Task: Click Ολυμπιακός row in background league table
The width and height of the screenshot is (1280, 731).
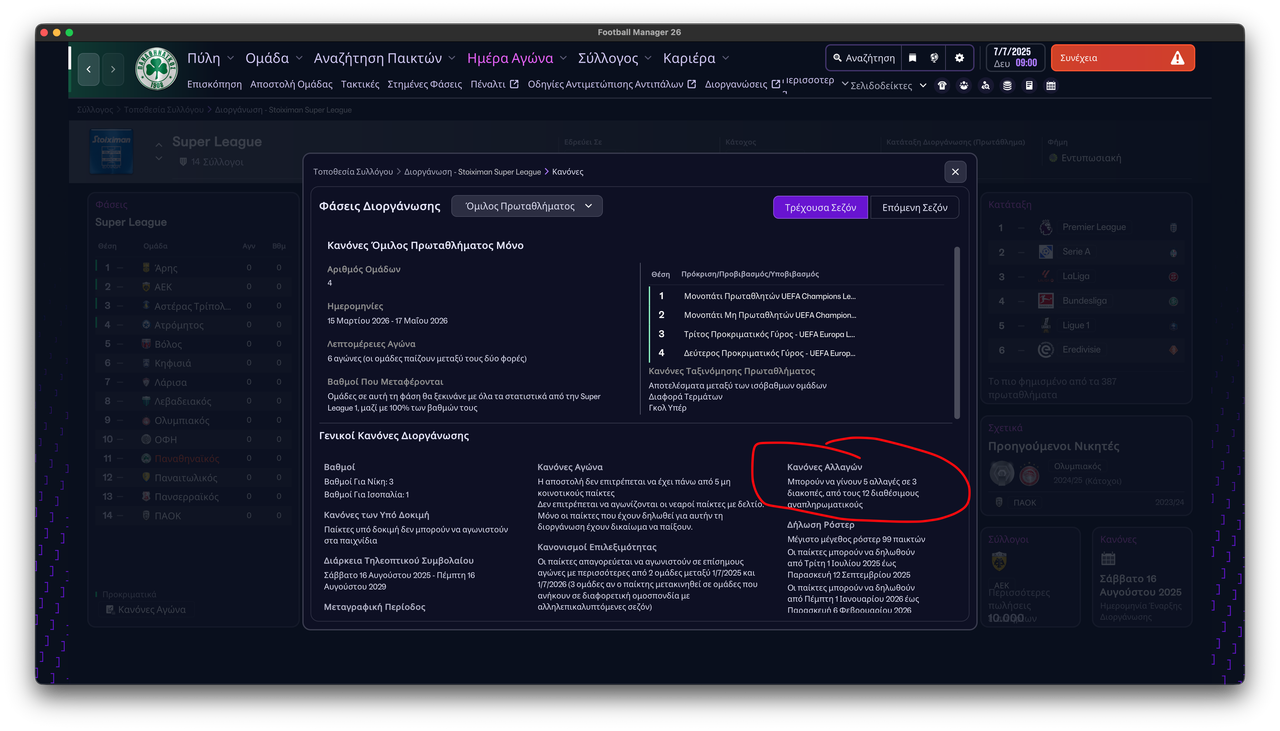Action: [191, 420]
